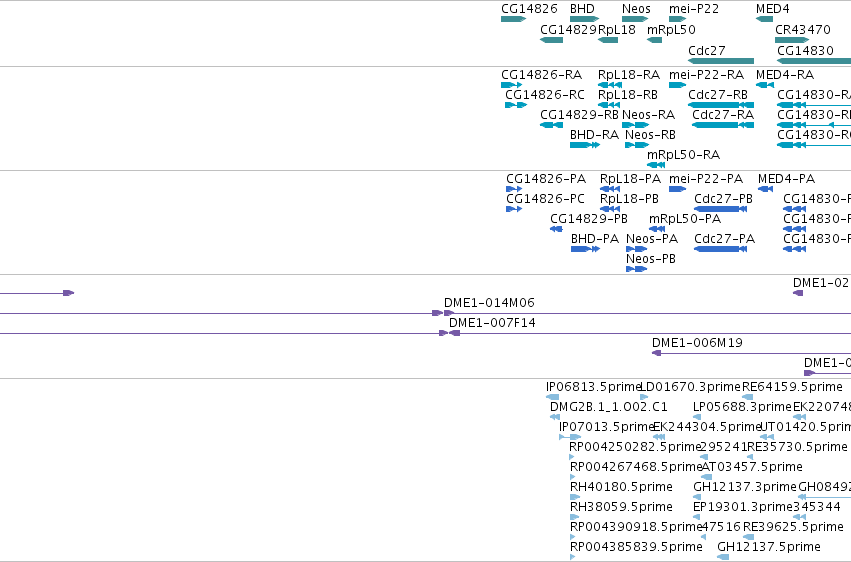The width and height of the screenshot is (851, 562).
Task: Select MED4-PA protein feature
Action: (x=765, y=189)
